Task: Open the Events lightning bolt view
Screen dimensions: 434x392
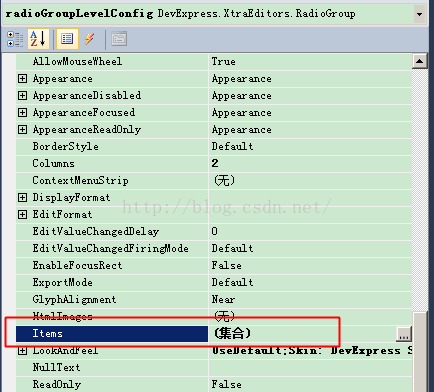Action: click(x=90, y=39)
